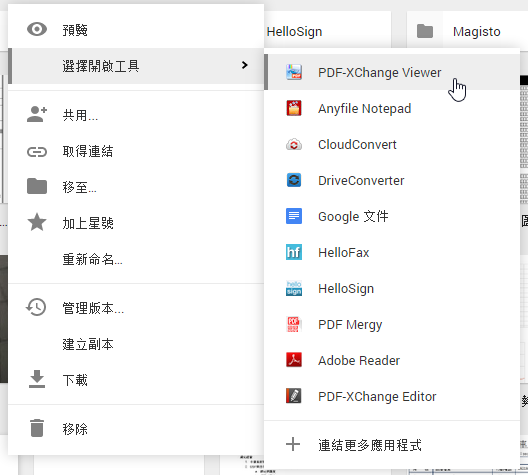Viewport: 528px width, 475px height.
Task: Open with Adobe Reader
Action: (392, 360)
